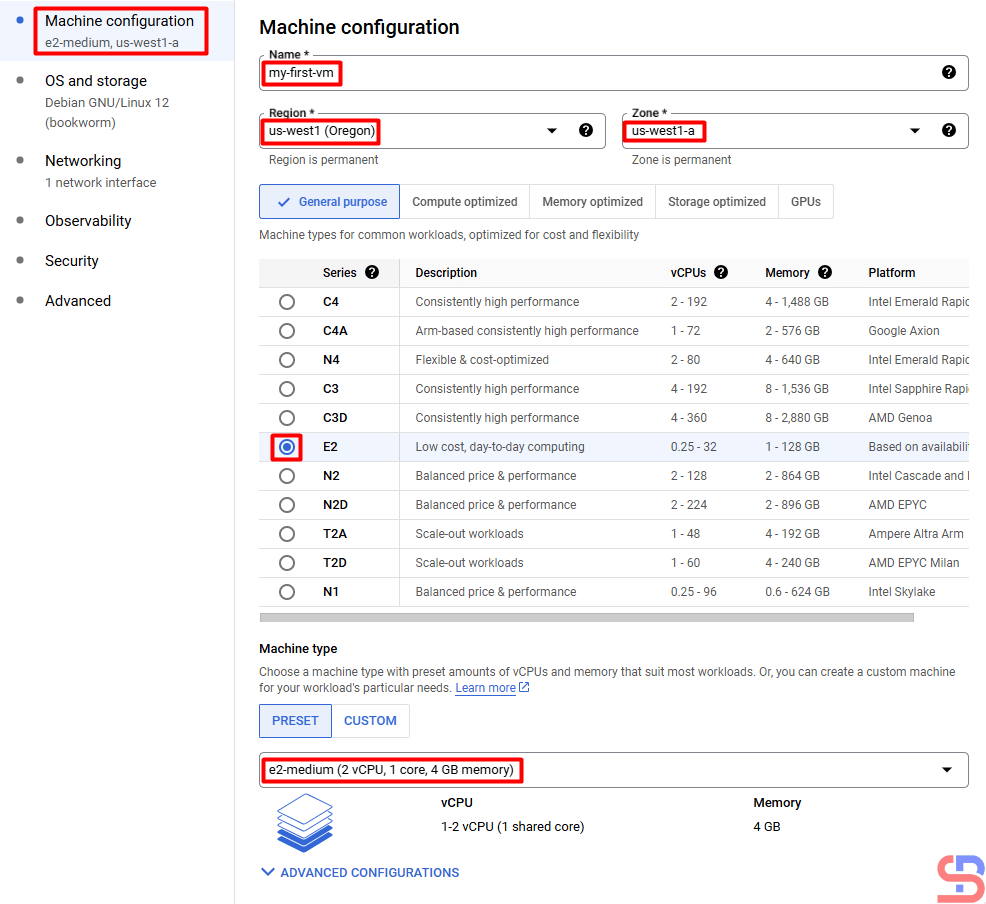Choose the N1 series radio button
The image size is (986, 904).
[287, 592]
